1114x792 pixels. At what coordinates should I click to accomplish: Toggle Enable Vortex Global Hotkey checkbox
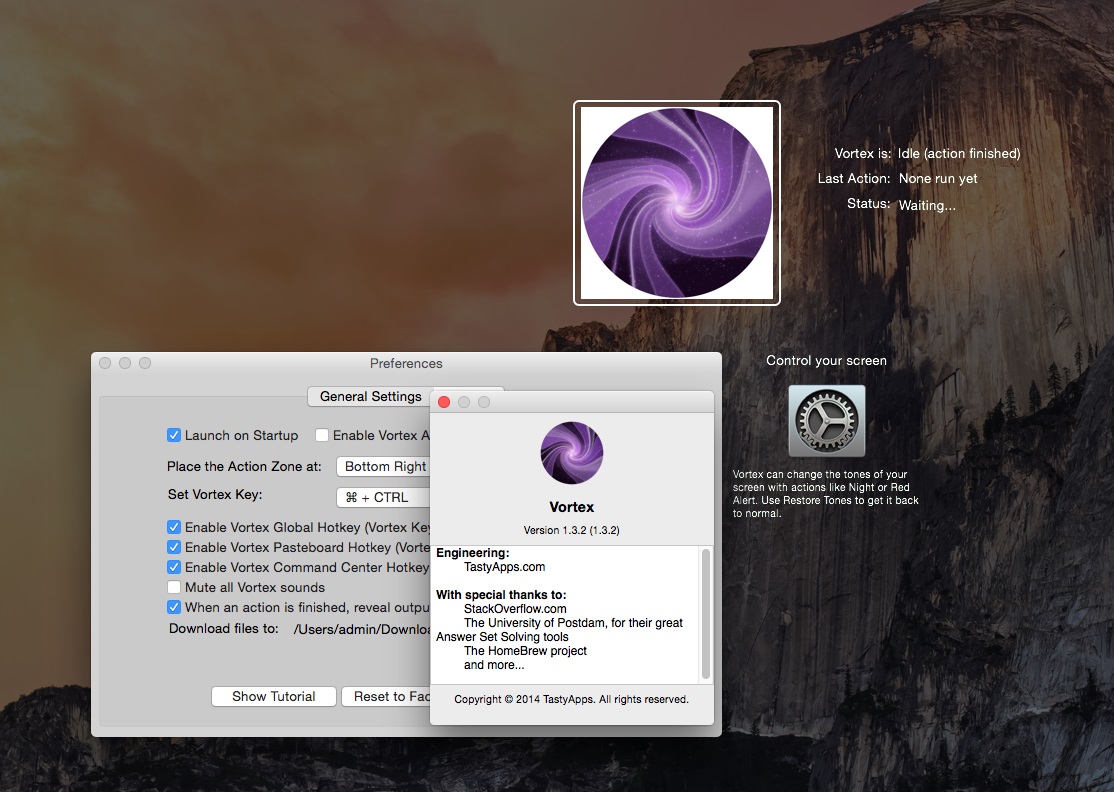click(x=173, y=527)
